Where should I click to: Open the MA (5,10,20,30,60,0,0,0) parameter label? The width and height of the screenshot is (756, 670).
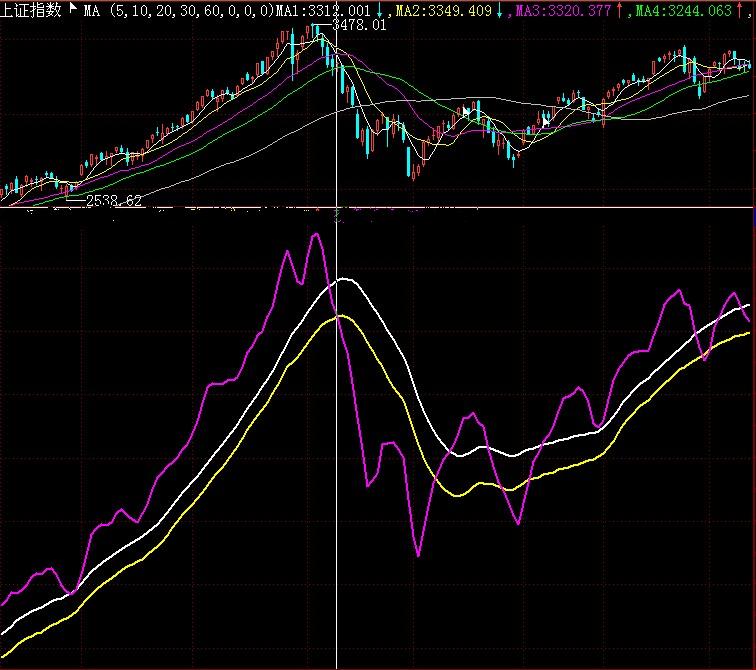coord(178,11)
